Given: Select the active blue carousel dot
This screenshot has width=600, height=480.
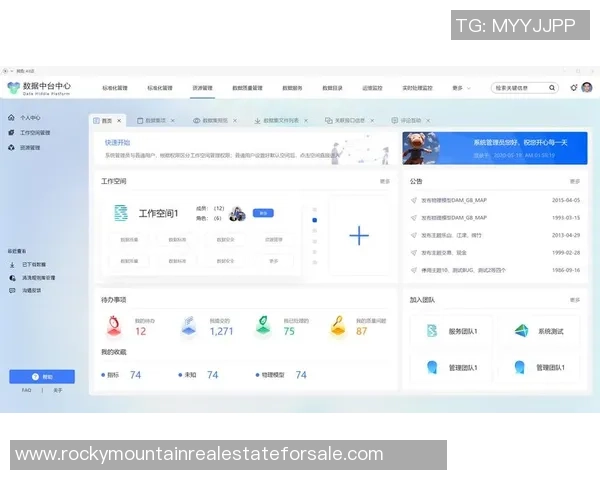Looking at the screenshot, I should 315,220.
